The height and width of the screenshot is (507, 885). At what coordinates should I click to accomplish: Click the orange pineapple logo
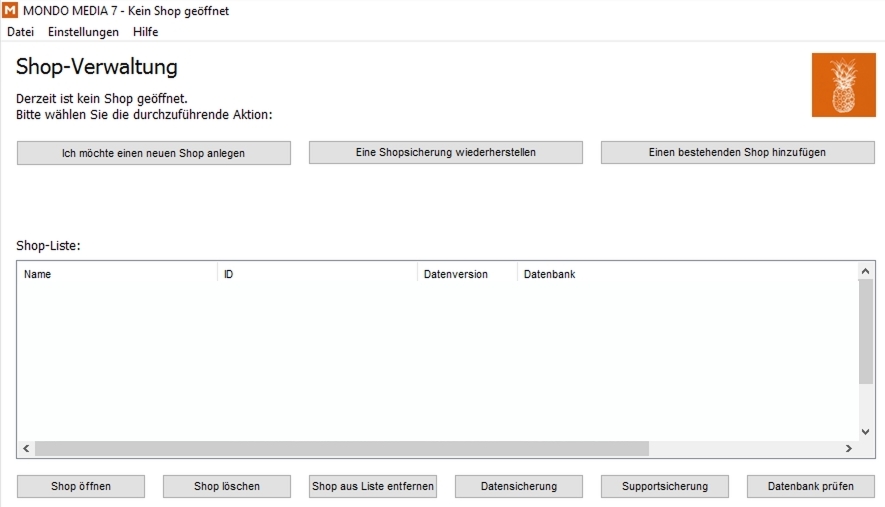coord(843,85)
